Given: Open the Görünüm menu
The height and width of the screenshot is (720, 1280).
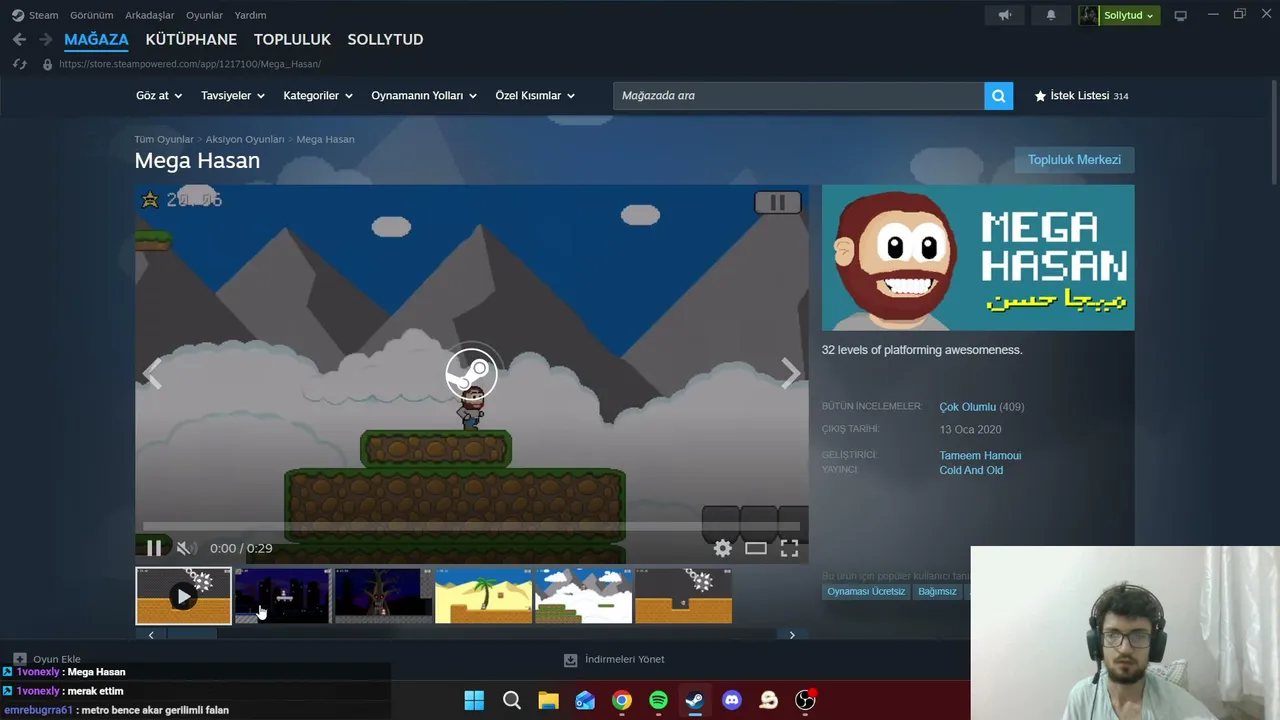Looking at the screenshot, I should click(92, 15).
